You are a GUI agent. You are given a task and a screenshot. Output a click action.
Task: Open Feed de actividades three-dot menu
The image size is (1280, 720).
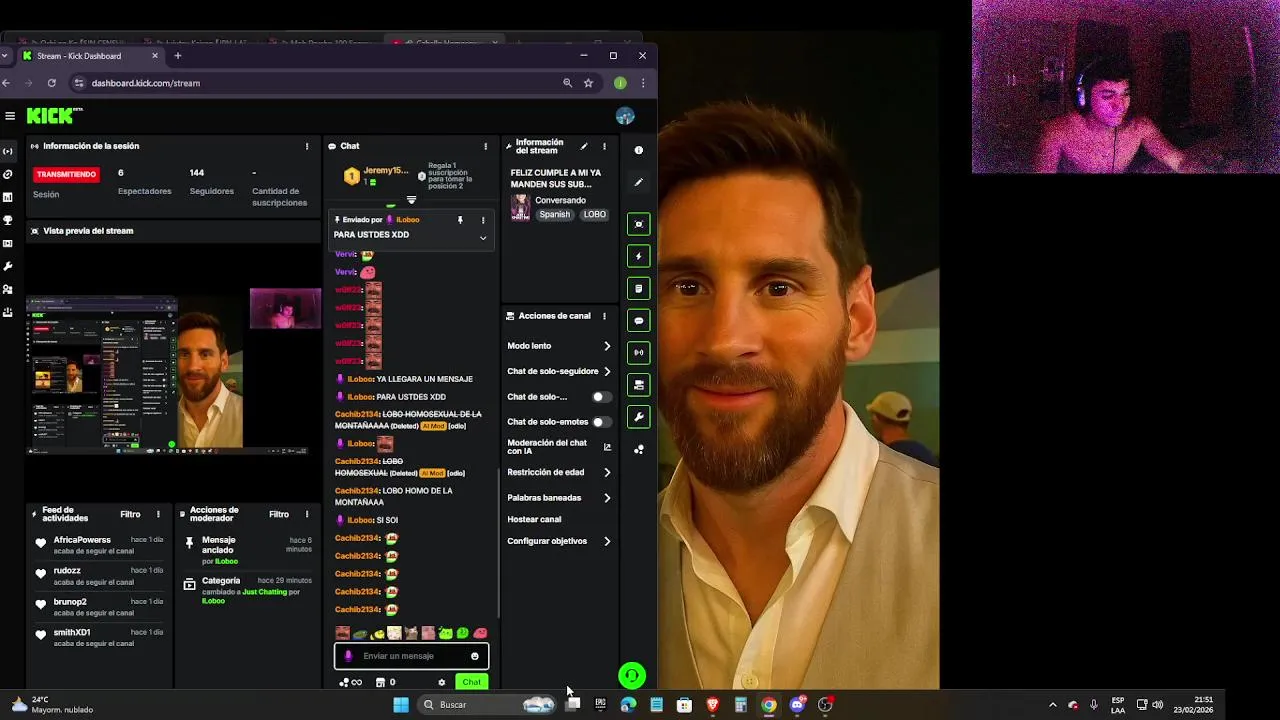pos(158,514)
